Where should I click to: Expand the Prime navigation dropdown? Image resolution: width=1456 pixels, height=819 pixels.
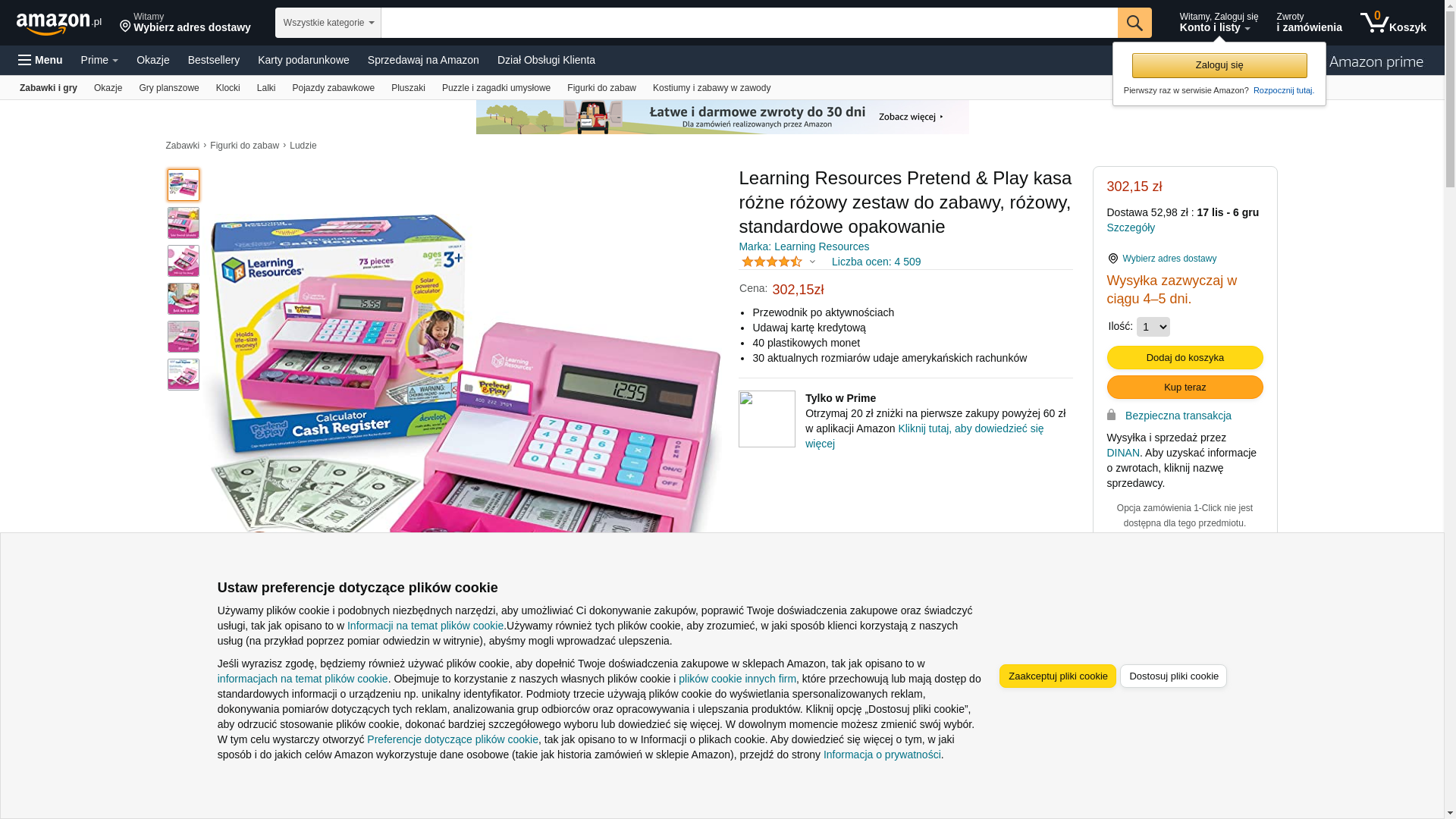[x=99, y=60]
